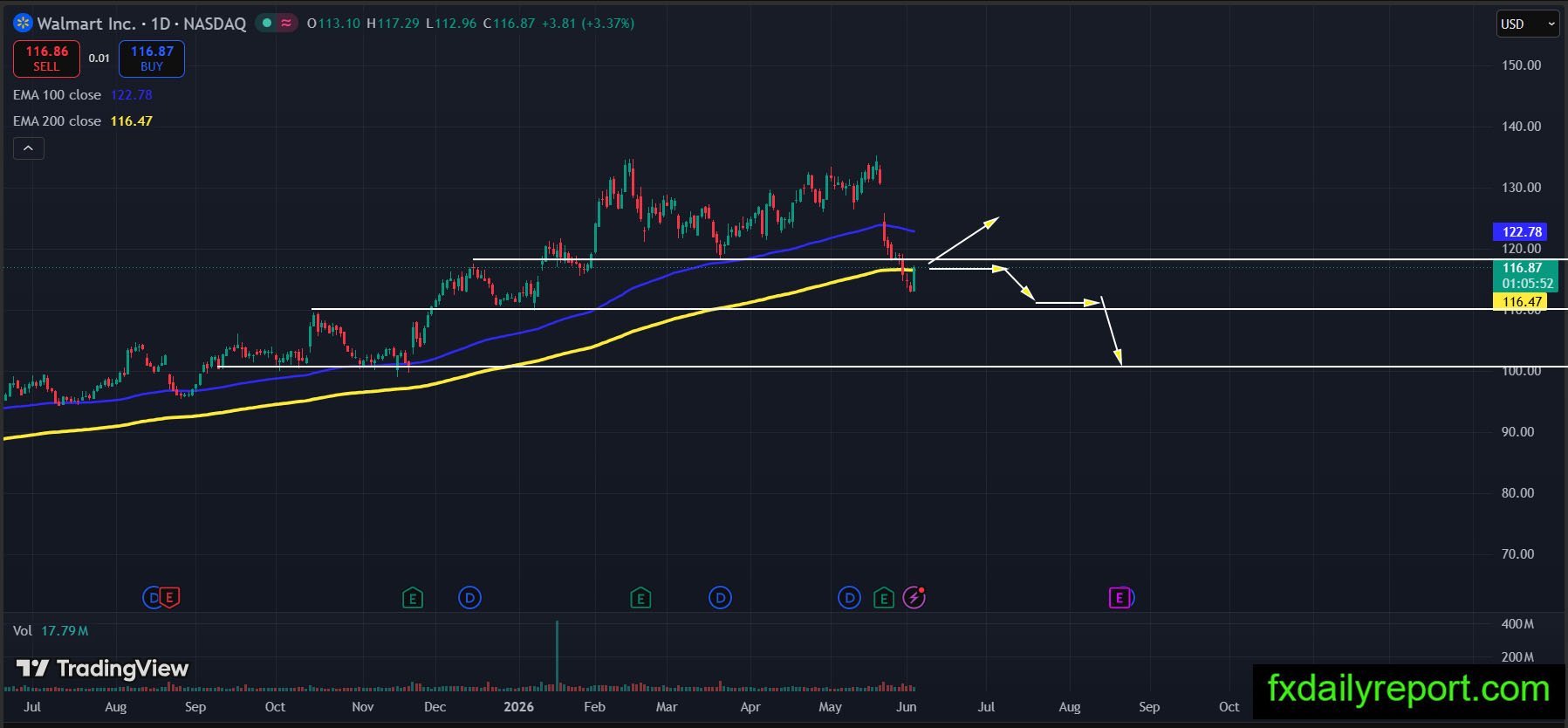Click the SELL button at 116.86

(x=47, y=58)
